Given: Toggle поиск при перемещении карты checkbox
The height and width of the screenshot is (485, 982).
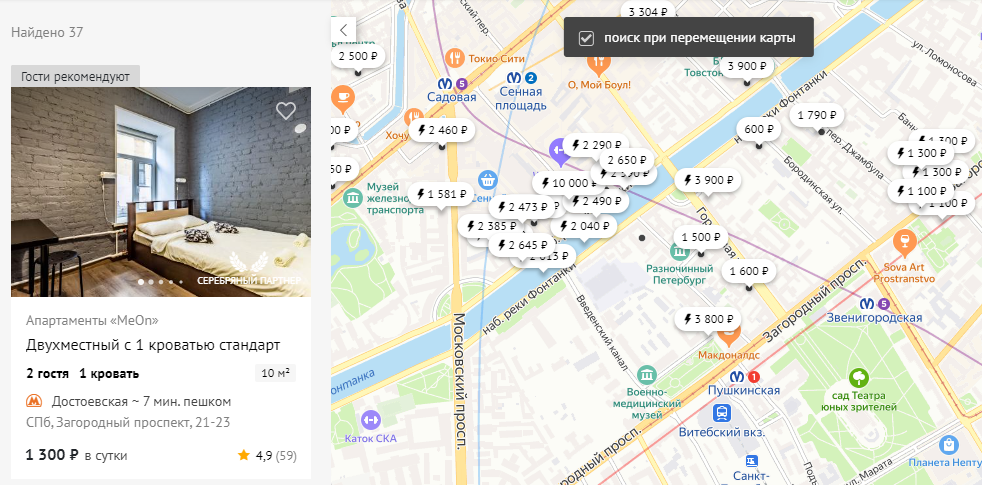Looking at the screenshot, I should coord(586,38).
